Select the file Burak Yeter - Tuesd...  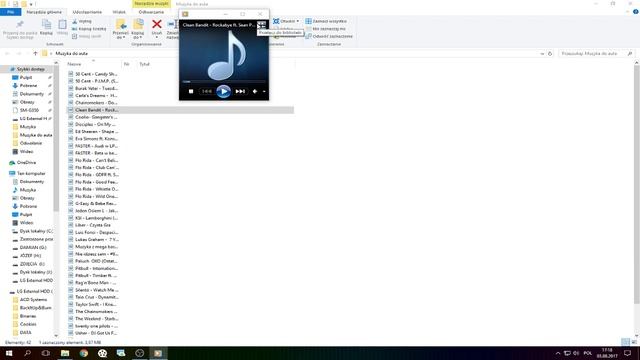(x=96, y=88)
